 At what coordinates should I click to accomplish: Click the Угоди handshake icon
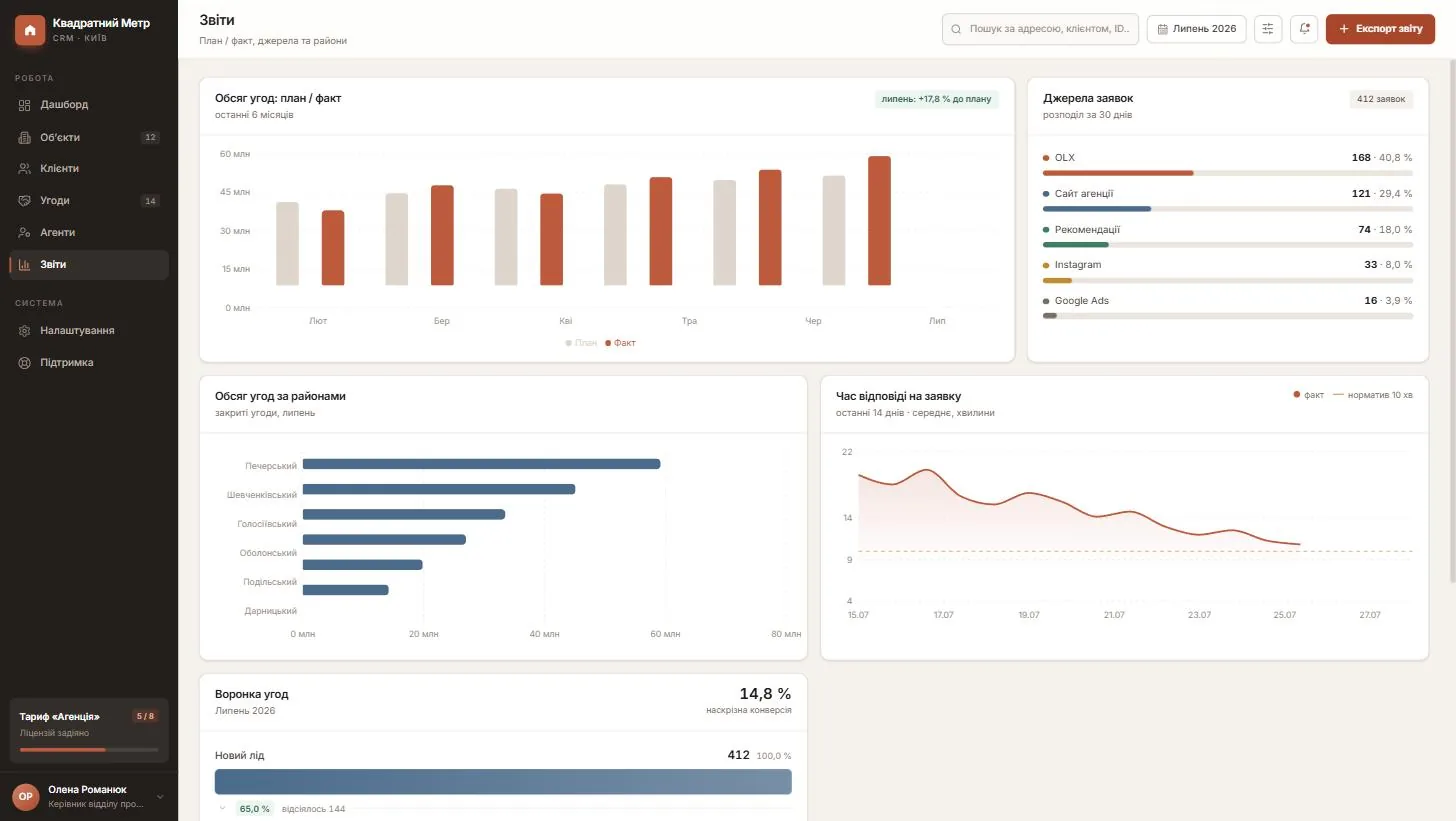[x=25, y=201]
